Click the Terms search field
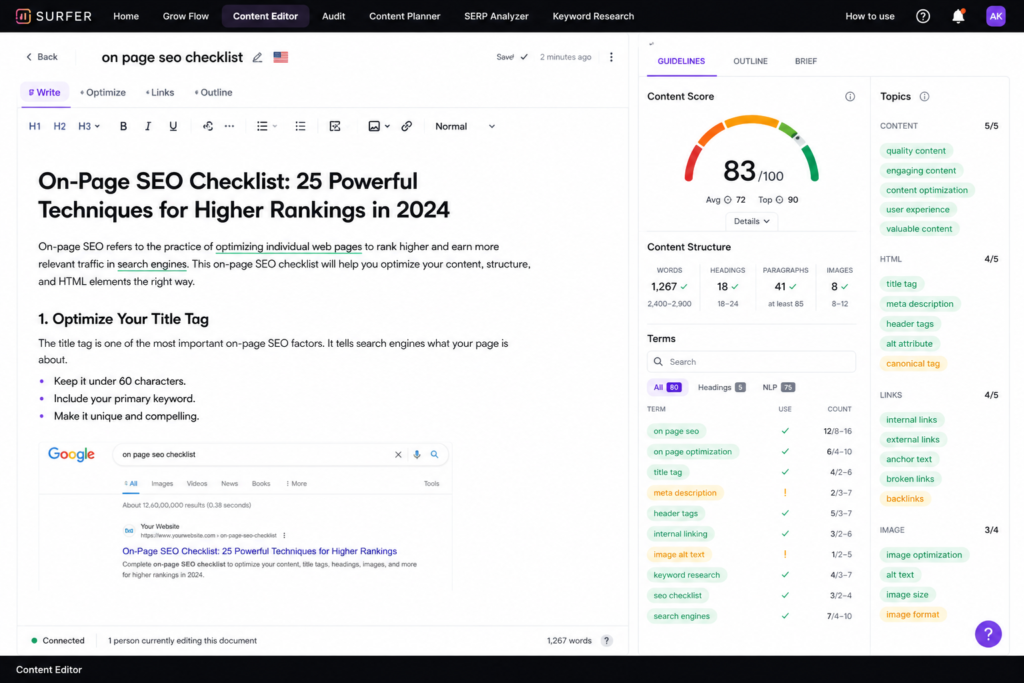The image size is (1024, 683). click(x=751, y=362)
